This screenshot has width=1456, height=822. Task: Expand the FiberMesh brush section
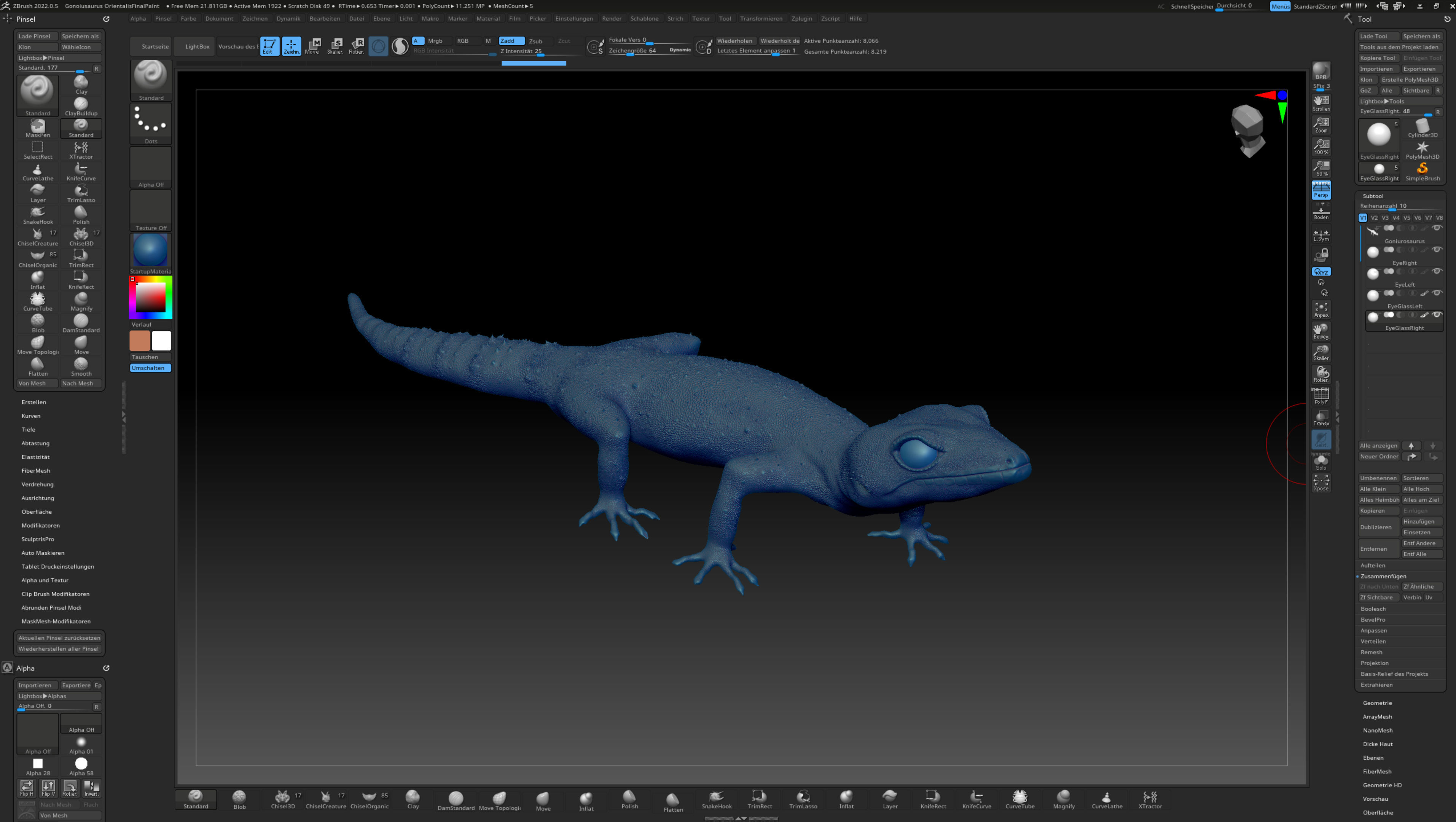click(x=36, y=470)
